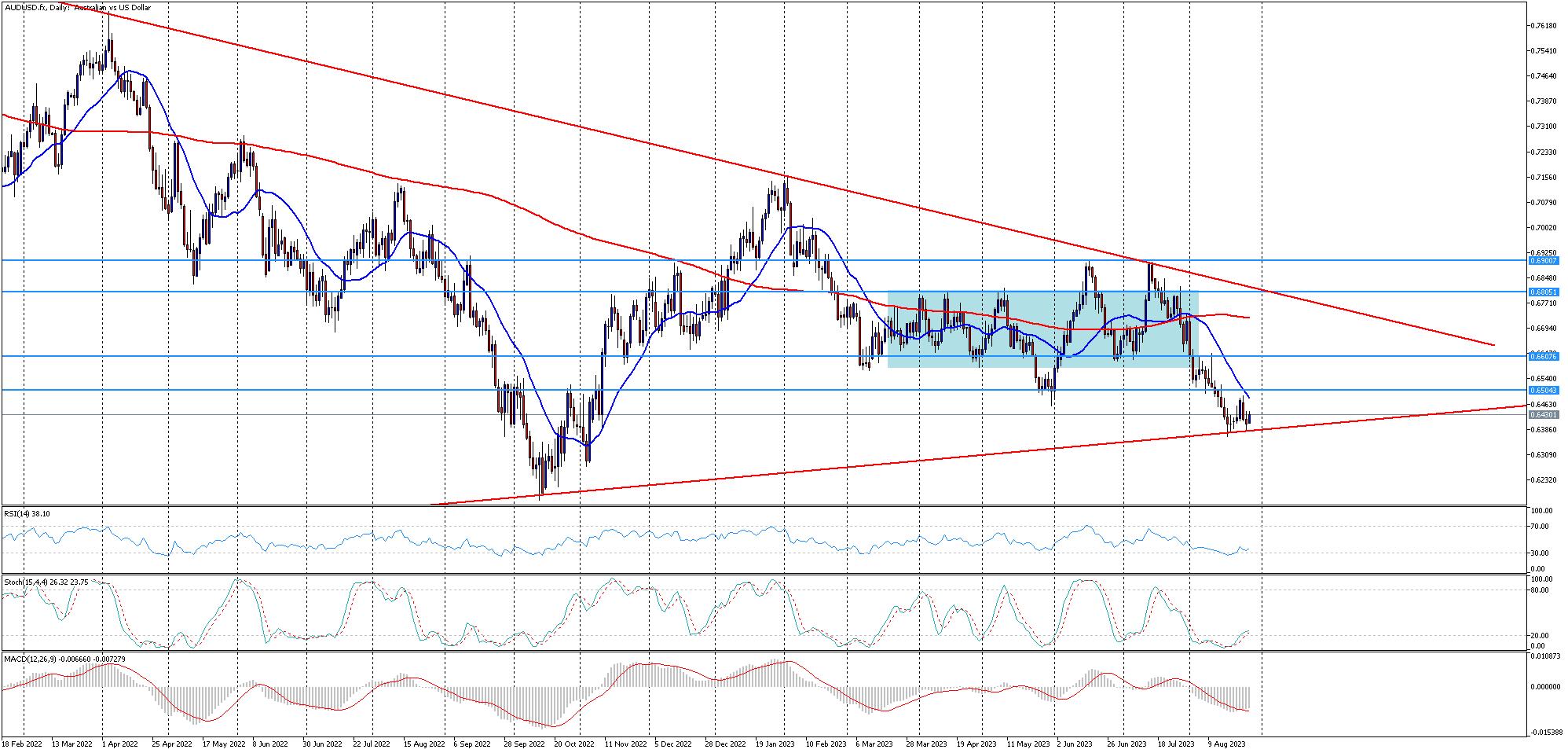This screenshot has width=1568, height=753.
Task: Click the 10 Feb 2023 date label
Action: [x=826, y=744]
